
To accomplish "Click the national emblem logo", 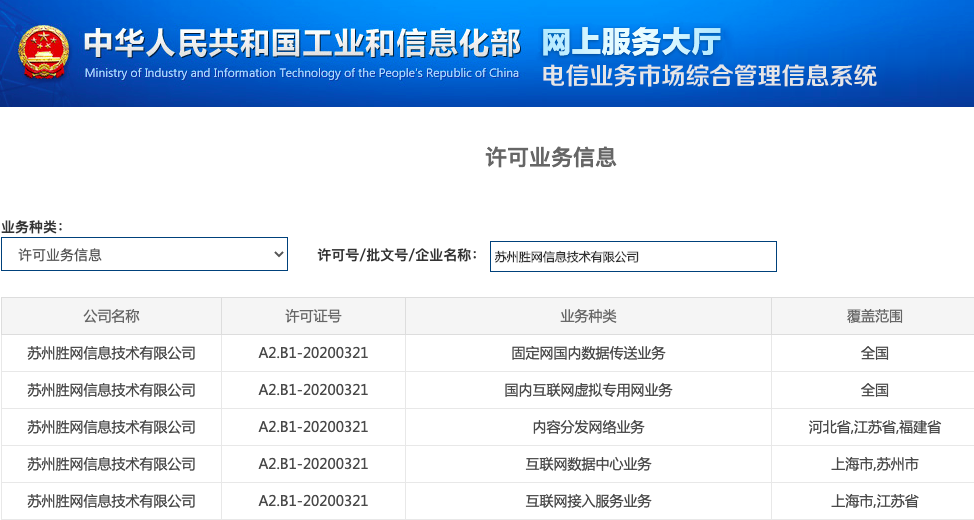I will tap(43, 52).
